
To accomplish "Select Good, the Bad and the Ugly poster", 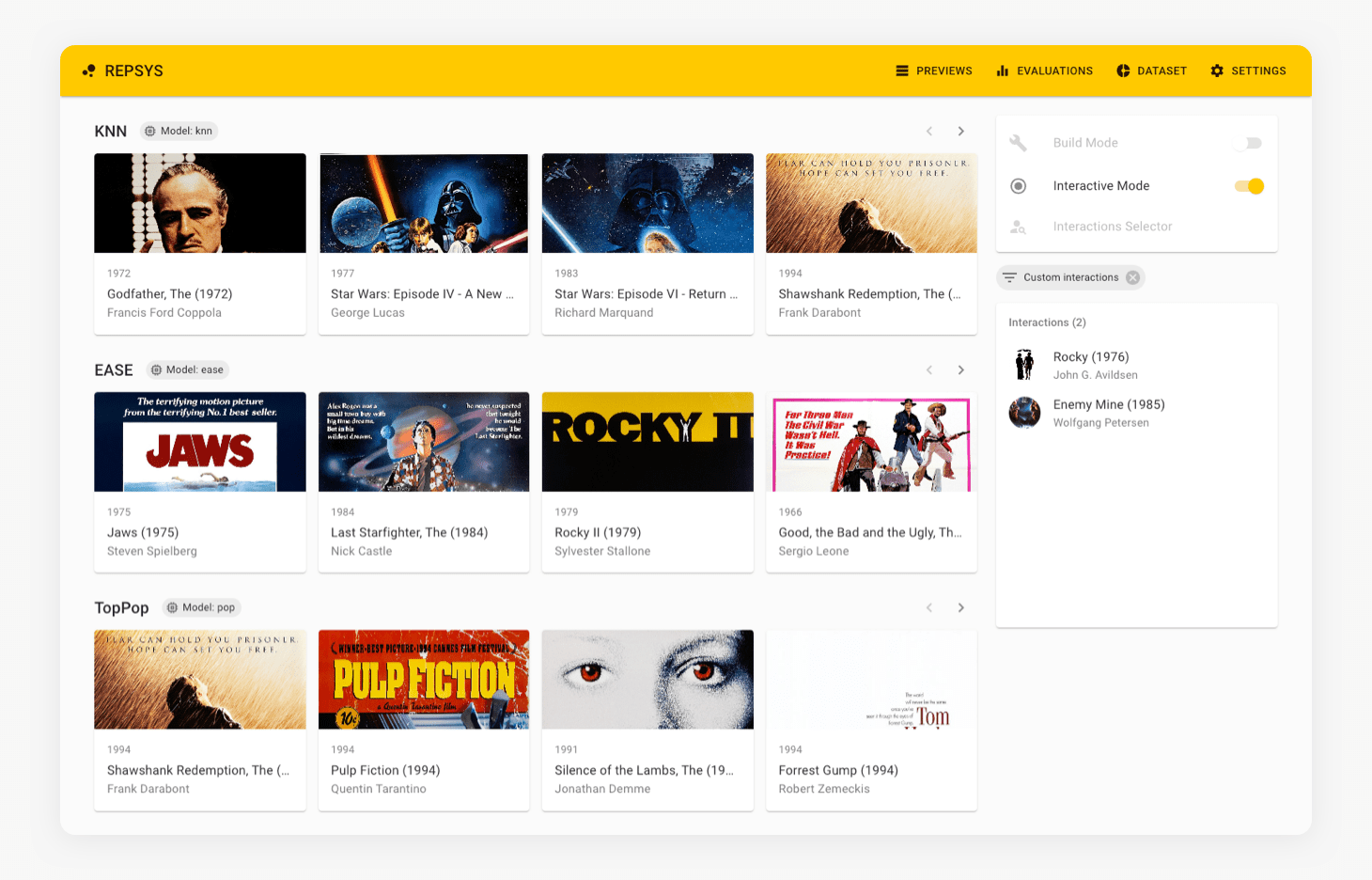I will [x=871, y=442].
